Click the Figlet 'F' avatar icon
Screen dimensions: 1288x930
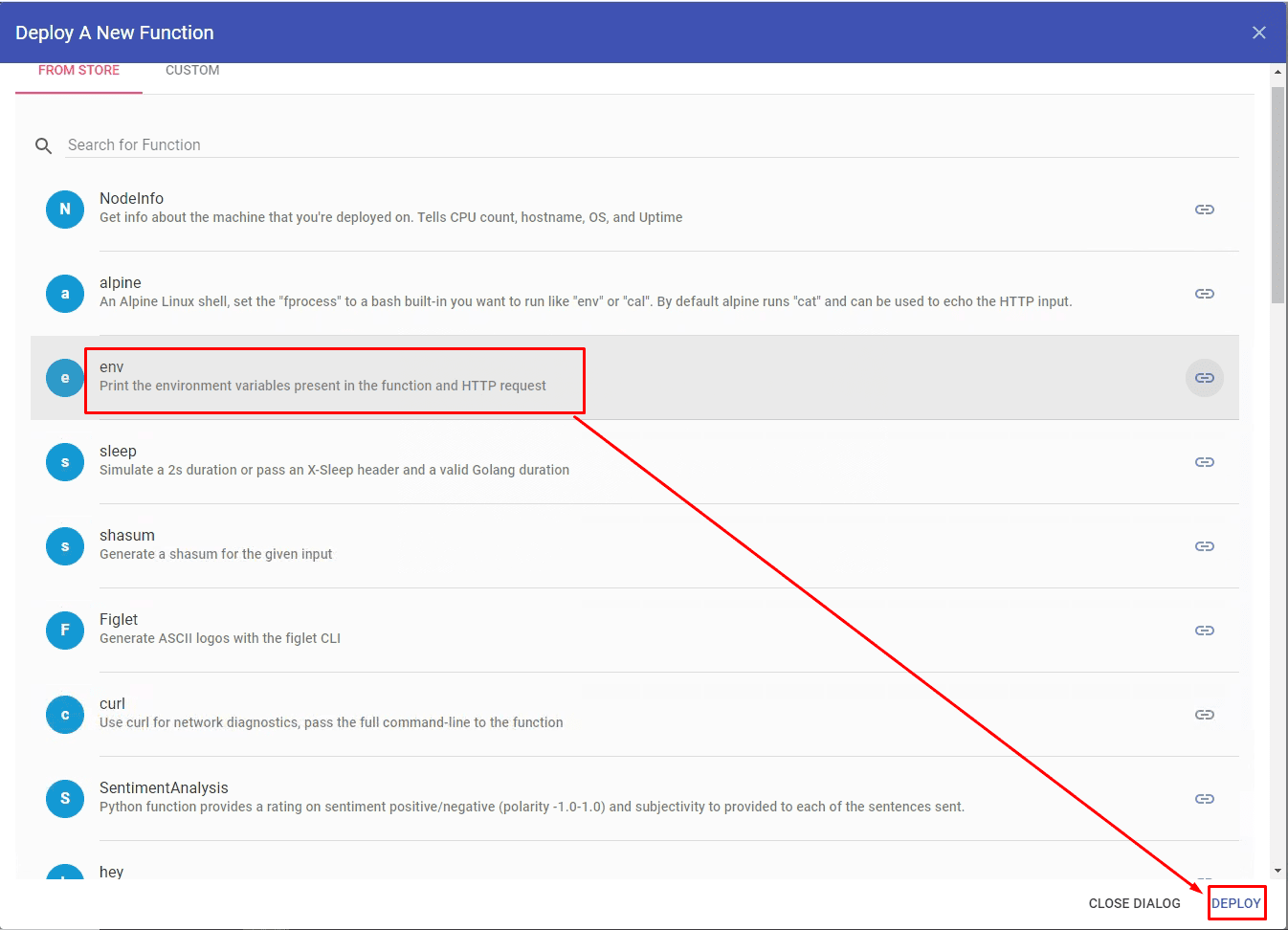(x=65, y=631)
